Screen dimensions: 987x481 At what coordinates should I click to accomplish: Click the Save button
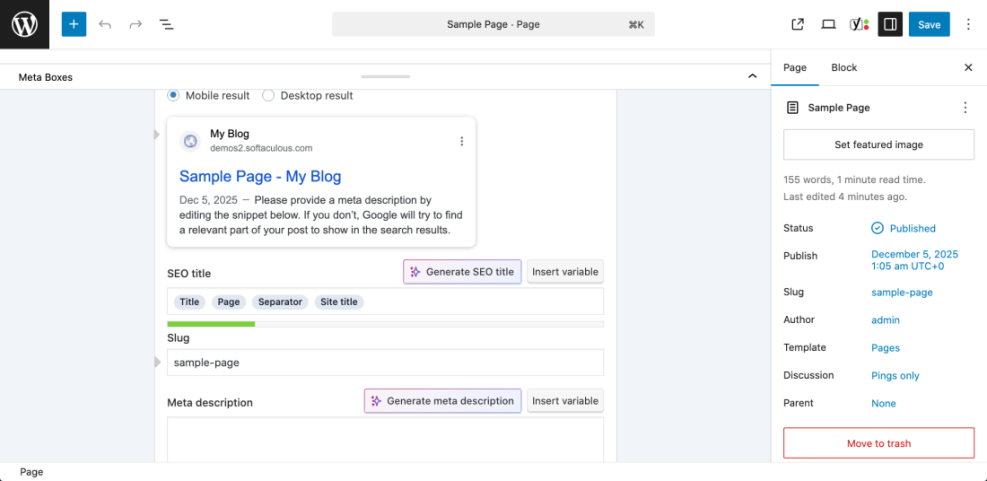click(928, 25)
